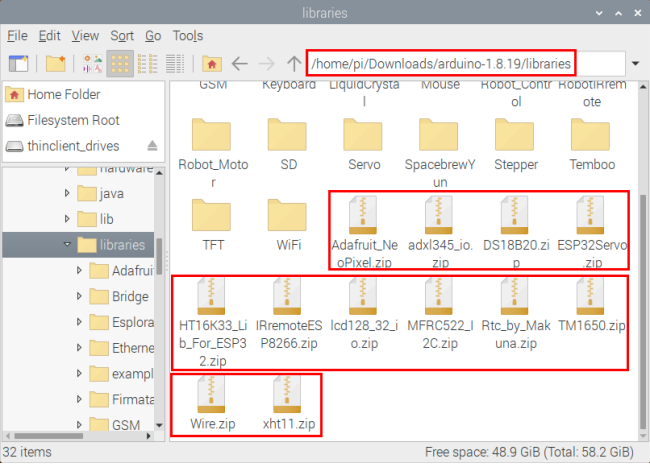Open the Tools menu
This screenshot has width=650, height=464.
pos(188,36)
